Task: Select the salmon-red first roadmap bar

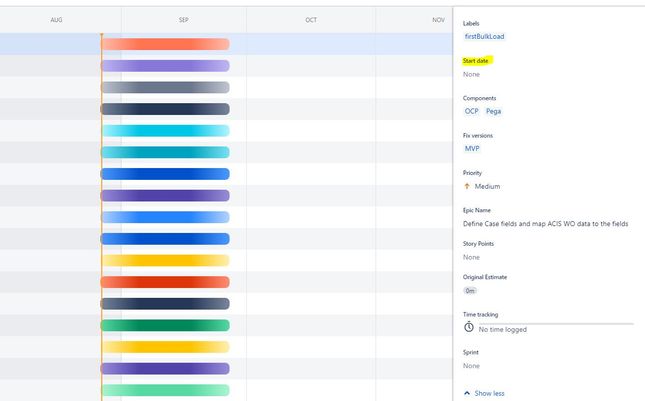Action: pyautogui.click(x=165, y=44)
